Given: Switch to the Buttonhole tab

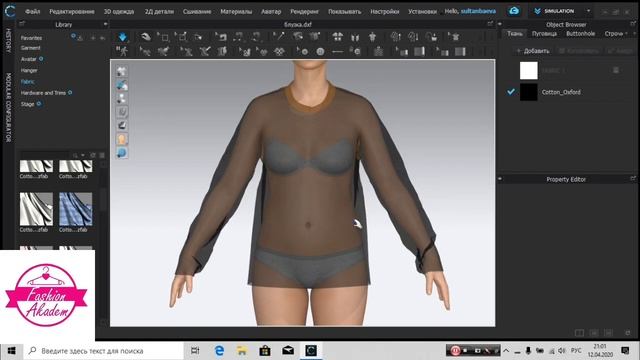Looking at the screenshot, I should [580, 34].
